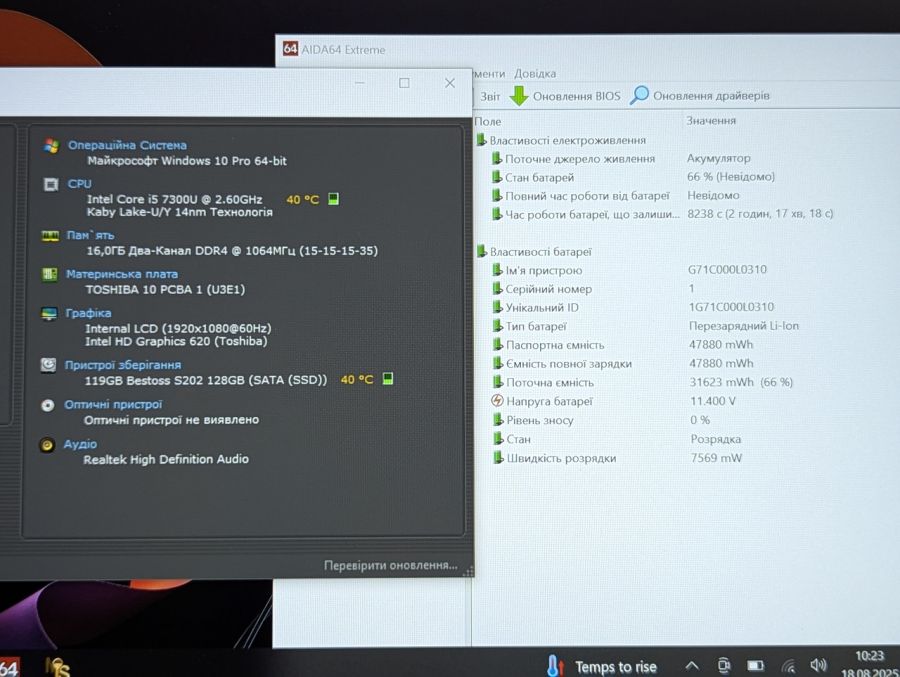Click the CPU chip icon in Speccy
The height and width of the screenshot is (677, 900).
pos(51,184)
